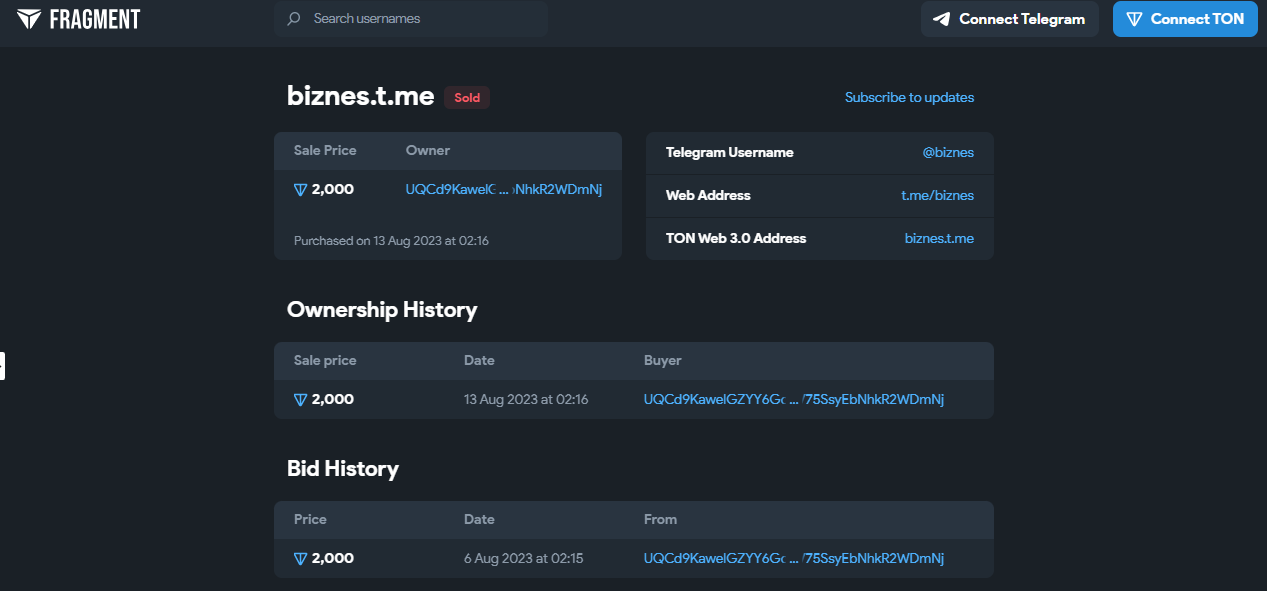
Task: Open the @biznes Telegram username link
Action: tap(947, 153)
